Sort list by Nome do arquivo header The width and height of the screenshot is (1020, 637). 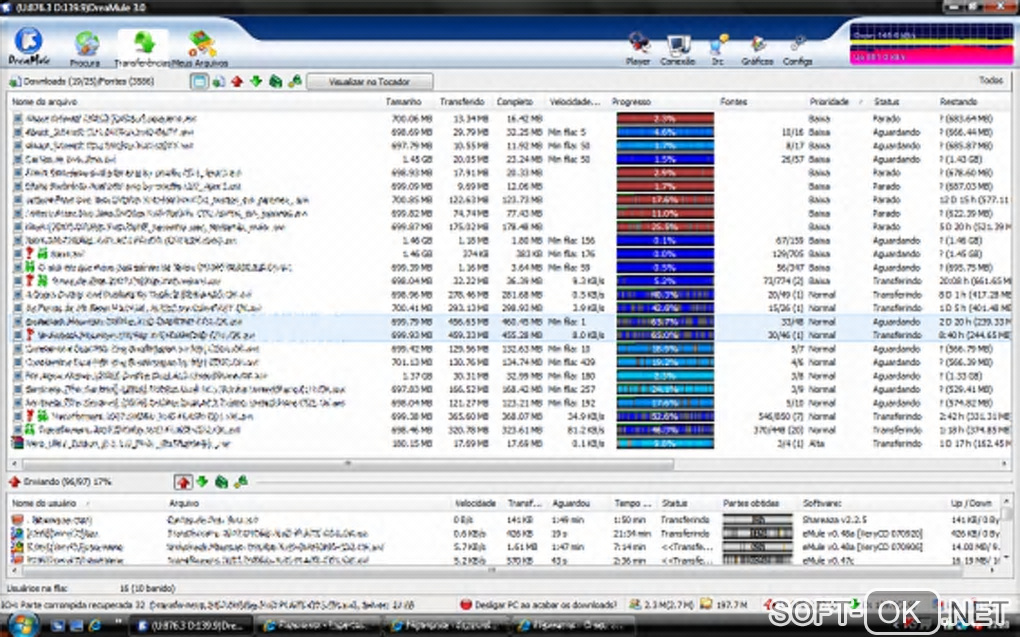click(44, 102)
